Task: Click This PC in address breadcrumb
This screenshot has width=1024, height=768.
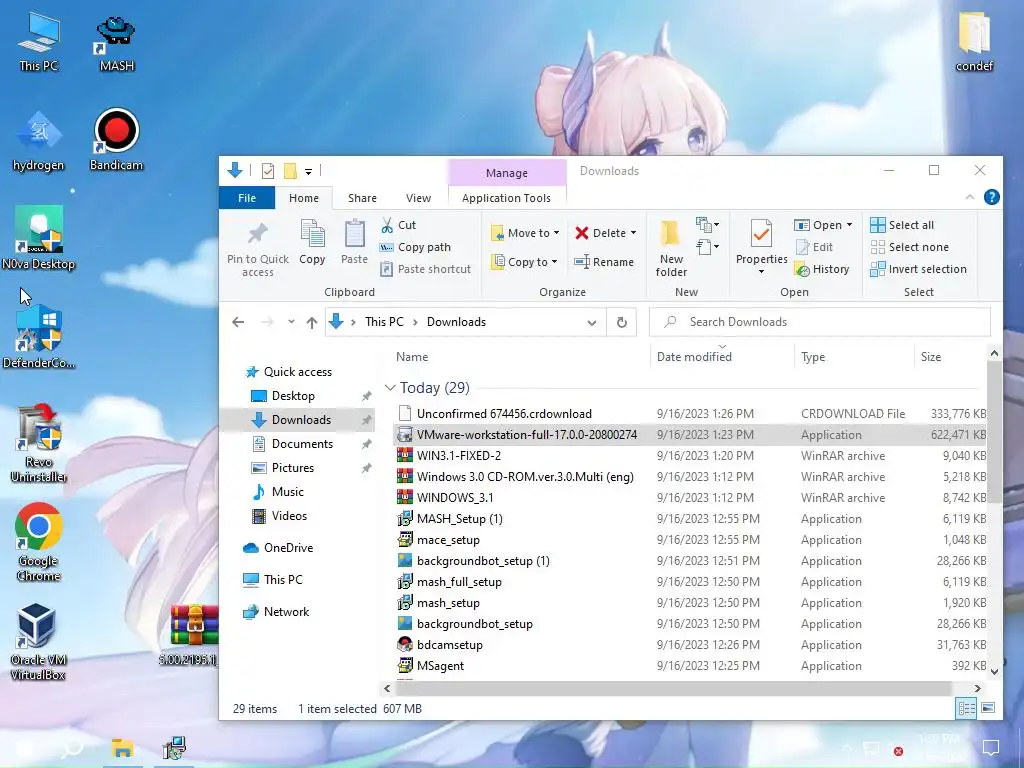Action: pyautogui.click(x=384, y=322)
